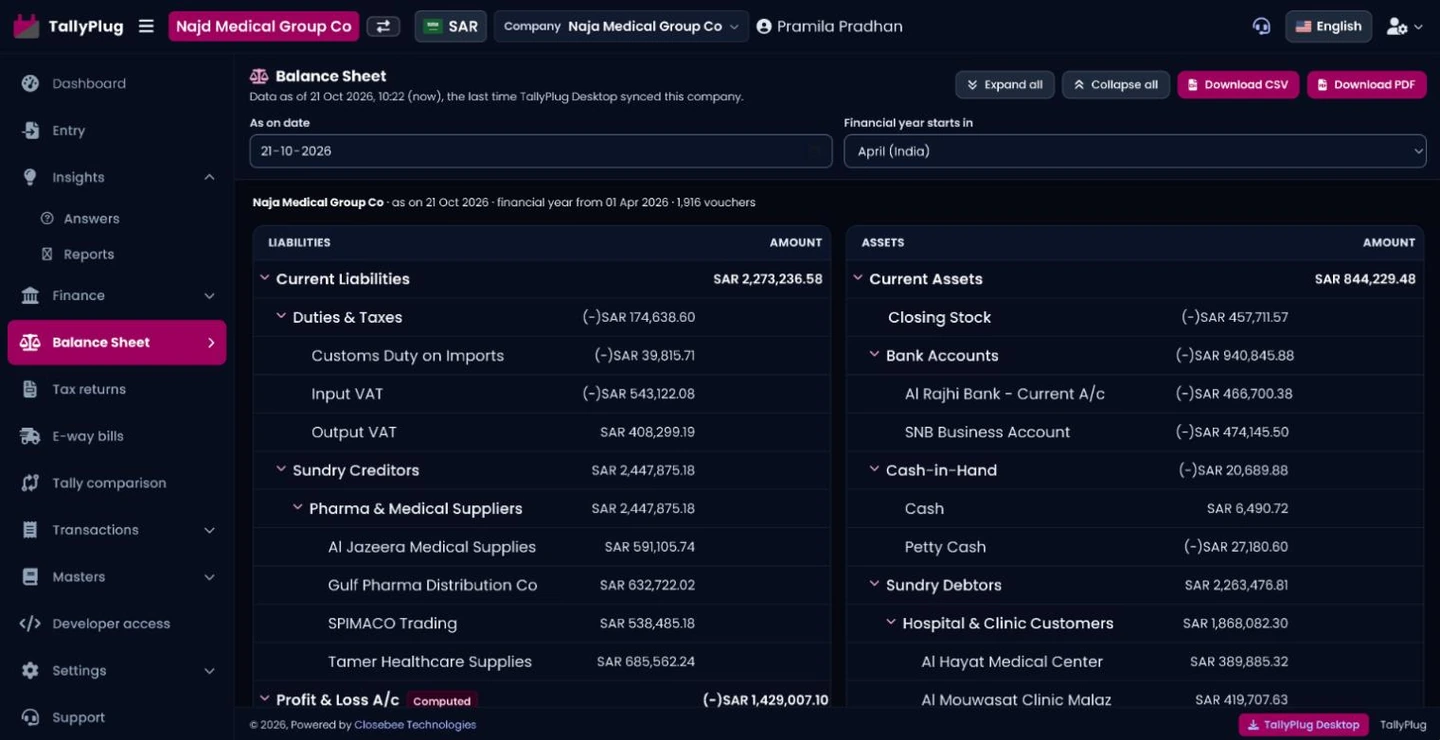The height and width of the screenshot is (740, 1440).
Task: Download the balance sheet as CSV
Action: [x=1238, y=85]
